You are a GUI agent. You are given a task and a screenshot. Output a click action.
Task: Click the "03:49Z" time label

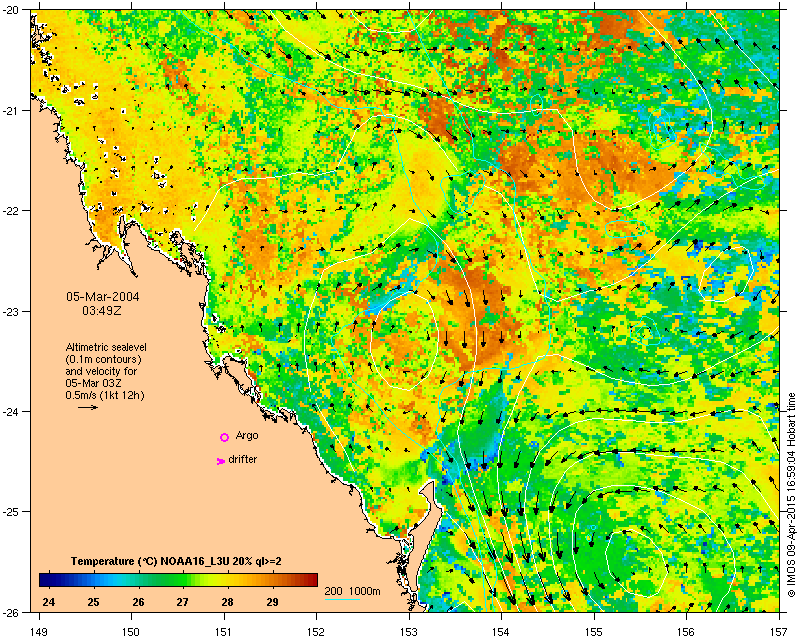tap(102, 310)
